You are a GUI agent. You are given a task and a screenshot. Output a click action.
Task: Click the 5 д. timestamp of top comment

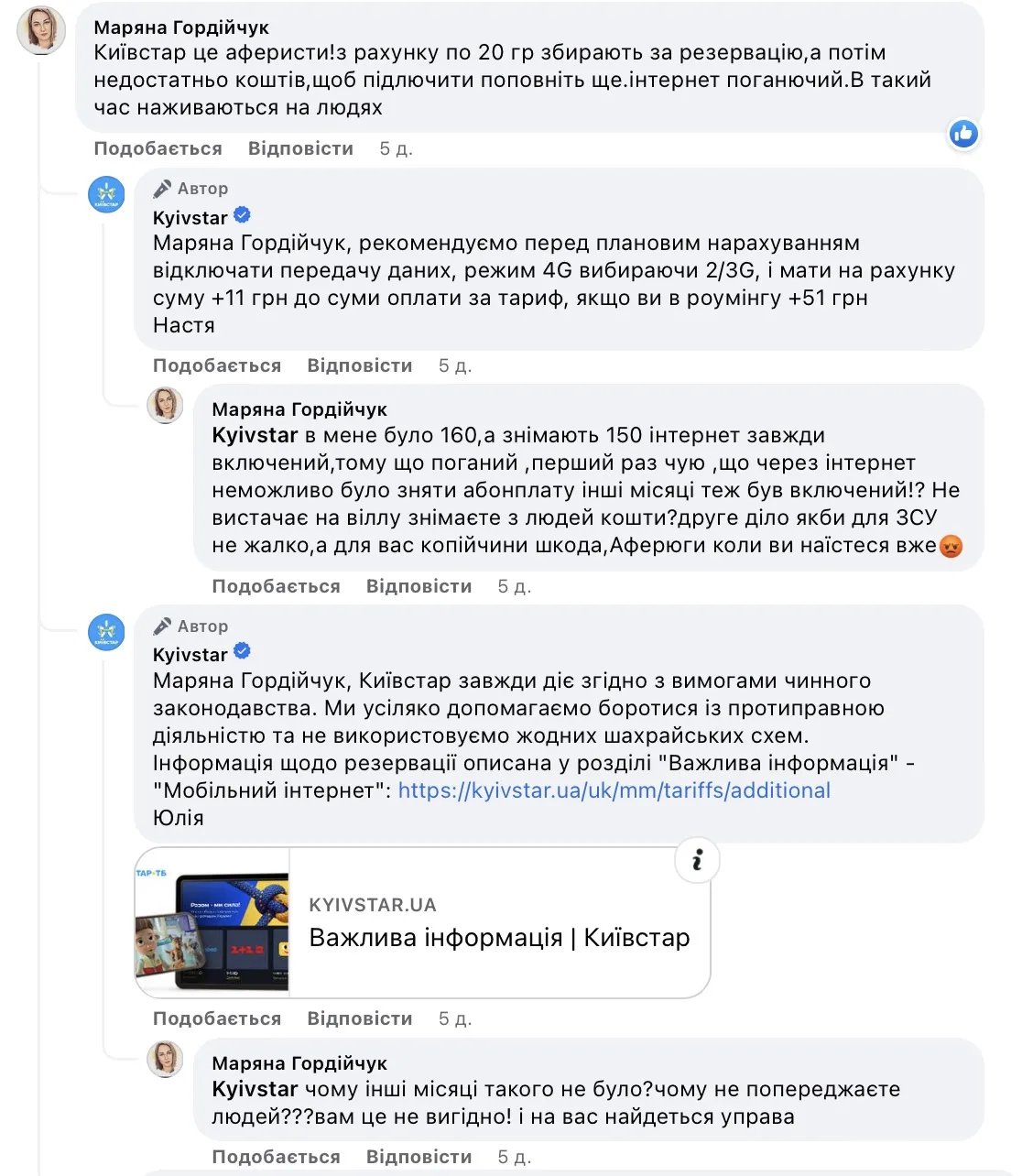tap(396, 148)
